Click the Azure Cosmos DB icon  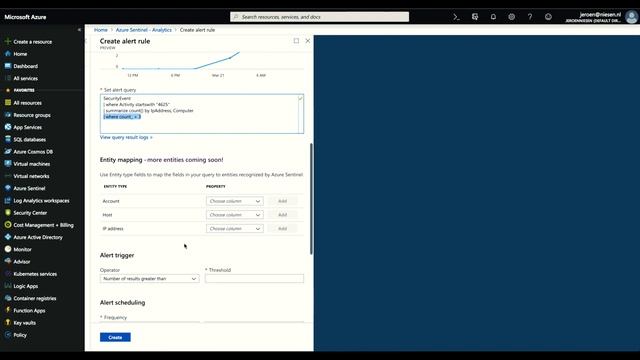coord(7,151)
